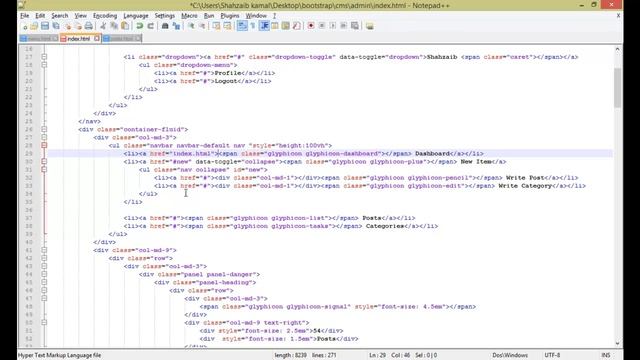Collapse the New Item li fold on line 30
Screen dimensions: 640x360
[44, 162]
